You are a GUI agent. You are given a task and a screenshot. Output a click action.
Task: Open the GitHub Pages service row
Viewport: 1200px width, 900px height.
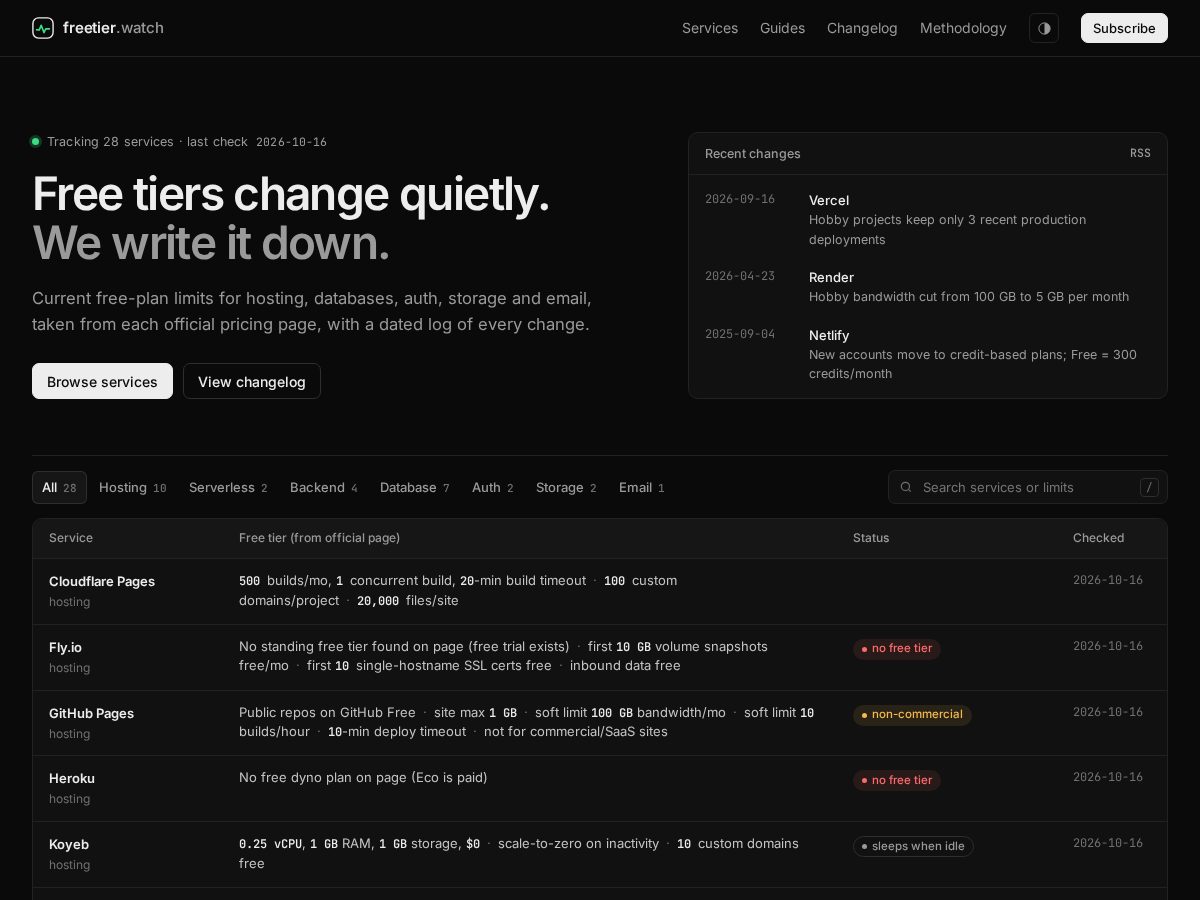pyautogui.click(x=600, y=723)
